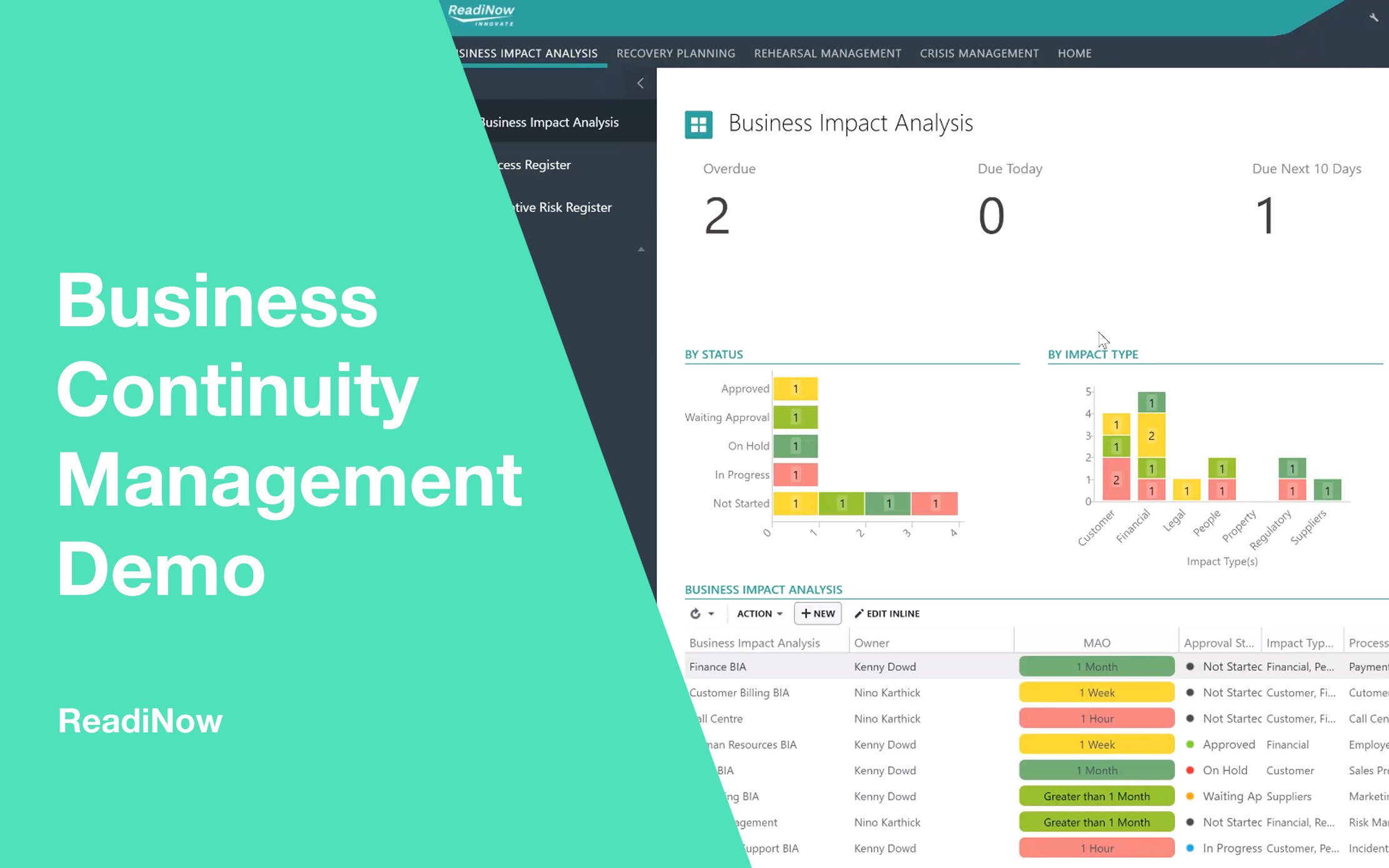Image resolution: width=1389 pixels, height=868 pixels.
Task: Sort by the MAO column header
Action: coord(1096,643)
